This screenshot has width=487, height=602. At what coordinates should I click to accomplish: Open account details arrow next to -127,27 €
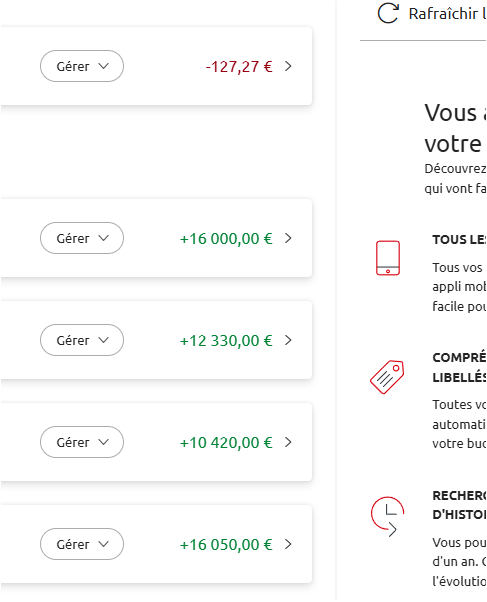(288, 66)
